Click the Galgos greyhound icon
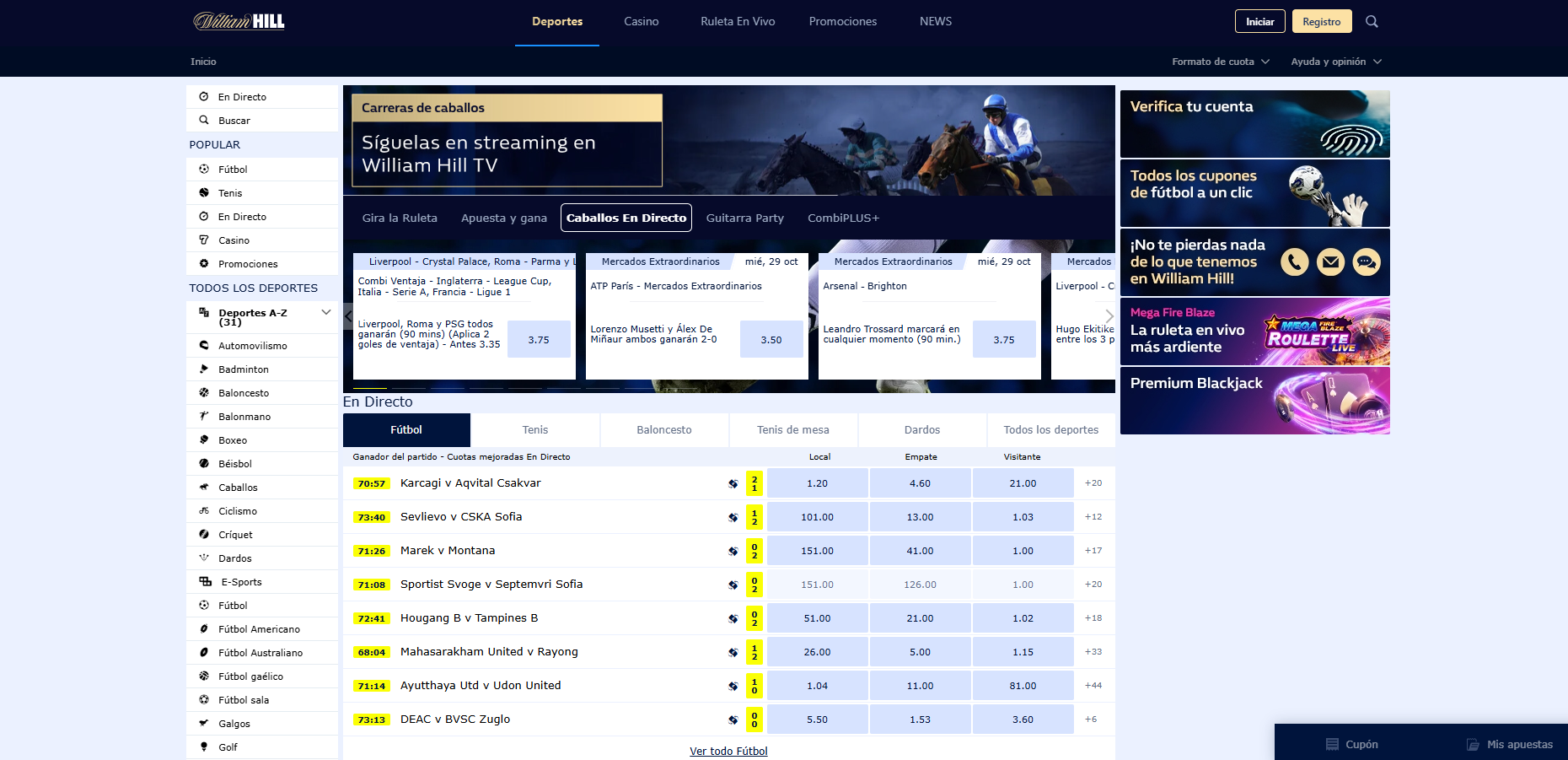Image resolution: width=1568 pixels, height=760 pixels. [x=204, y=724]
